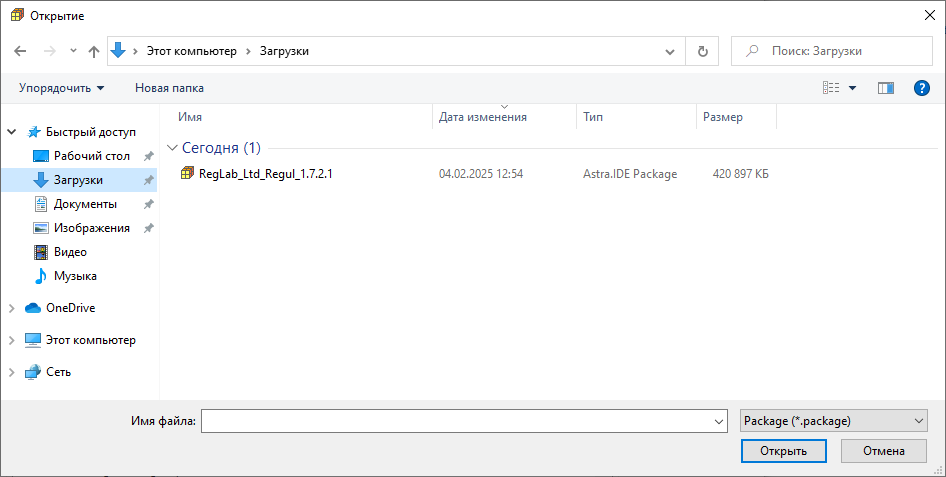This screenshot has width=946, height=477.
Task: Click the up one level arrow
Action: pyautogui.click(x=94, y=51)
